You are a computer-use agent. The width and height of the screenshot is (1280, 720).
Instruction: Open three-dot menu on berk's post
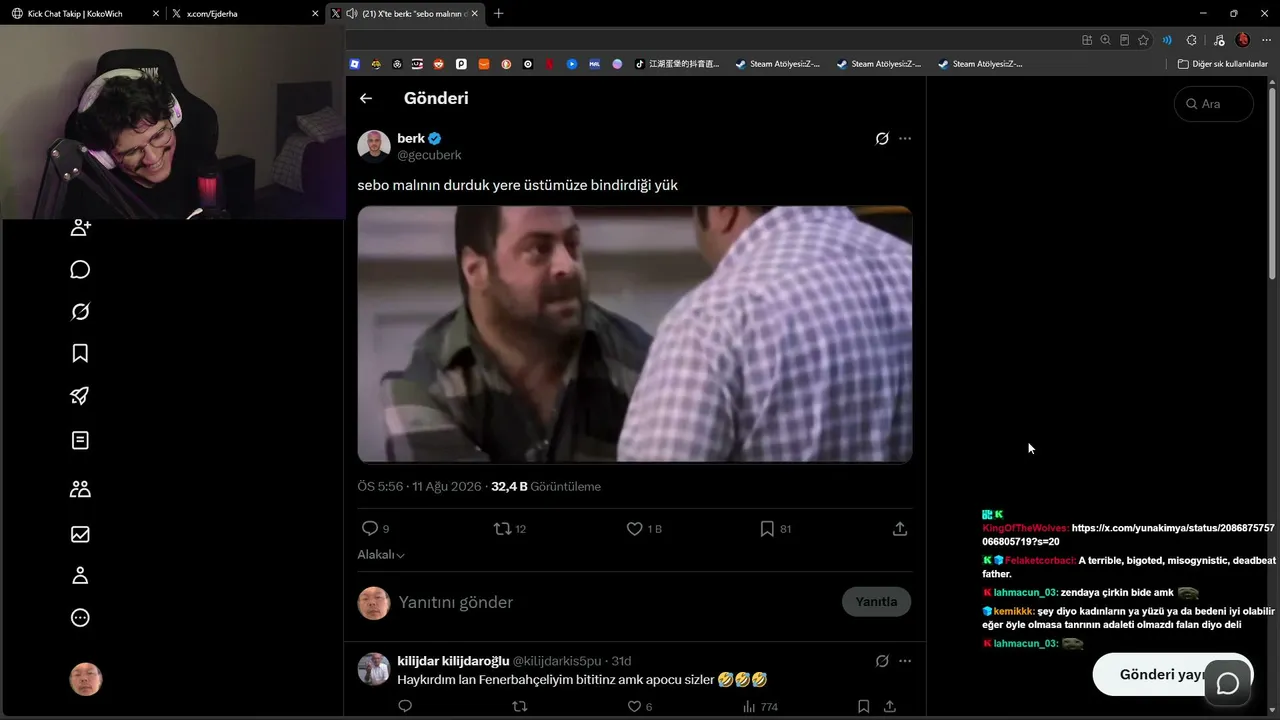click(x=905, y=139)
